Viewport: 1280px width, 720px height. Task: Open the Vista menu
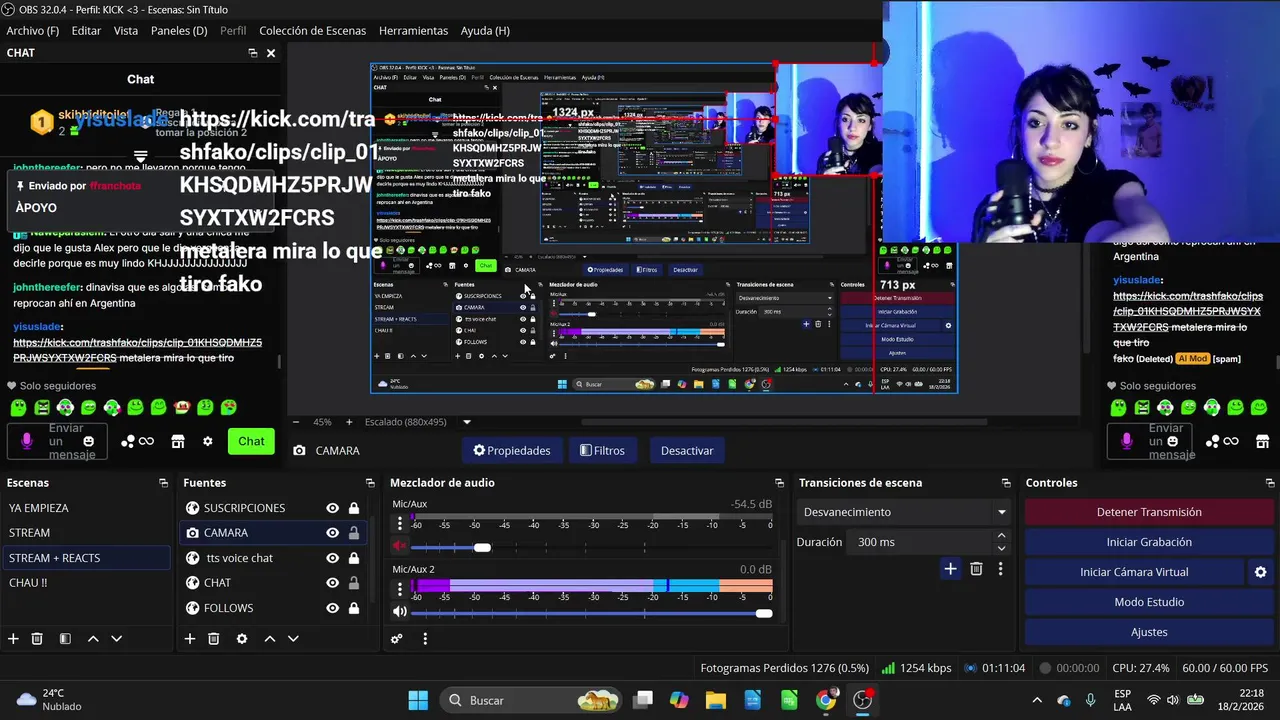click(126, 31)
